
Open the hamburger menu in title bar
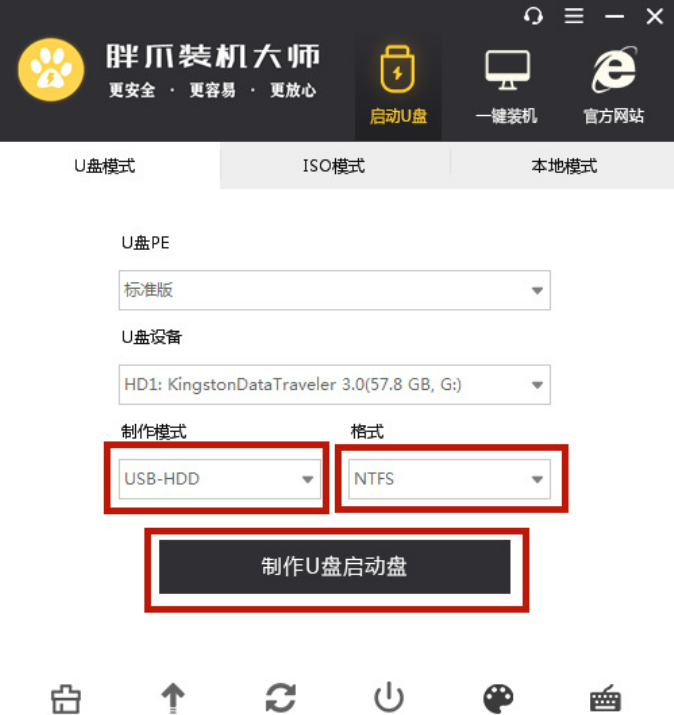[x=574, y=16]
